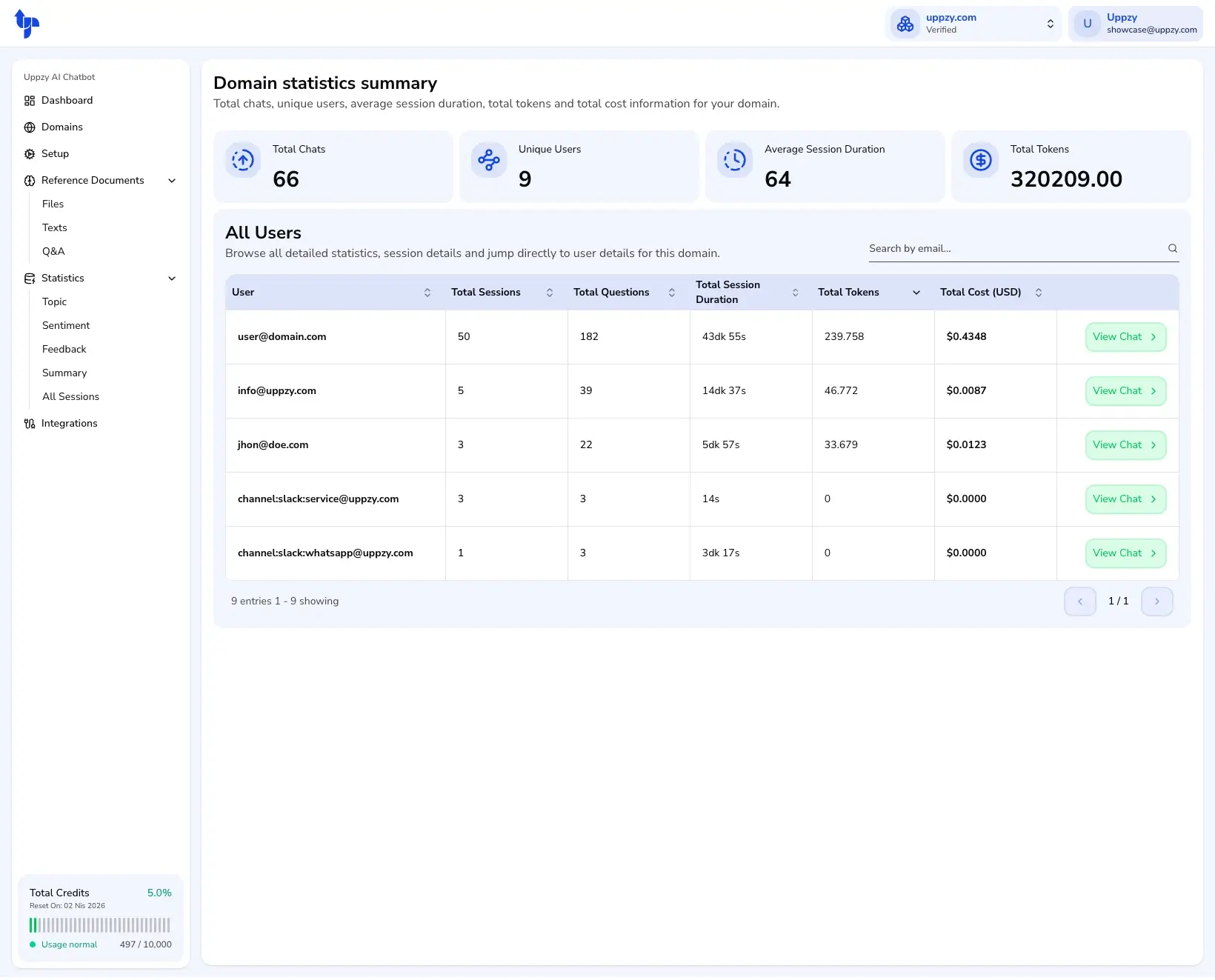Sort table by User column

pyautogui.click(x=427, y=293)
